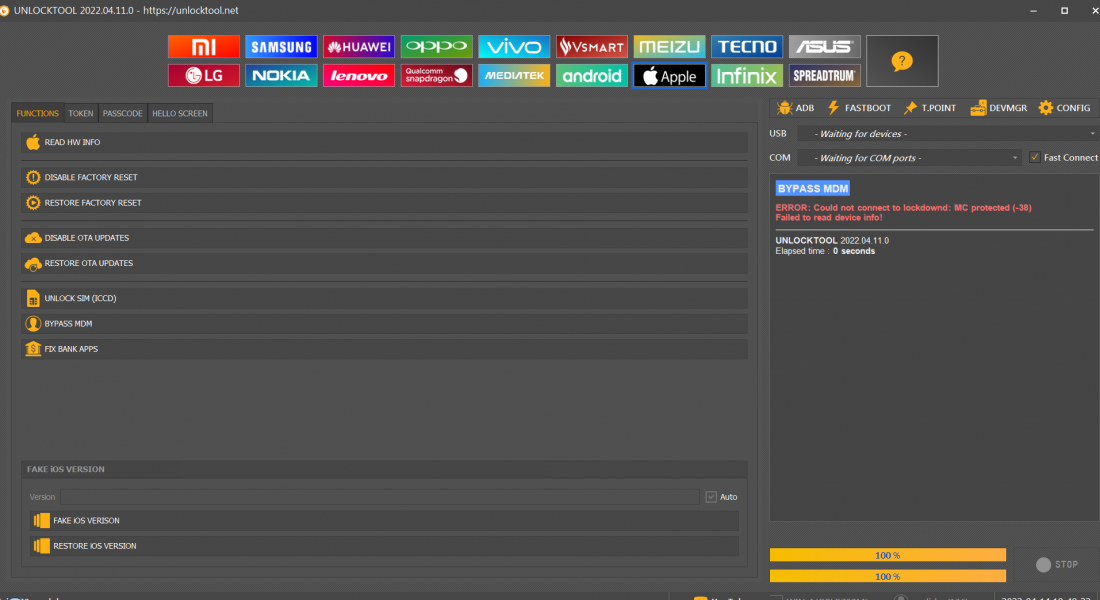Open the OPPO brand section
Viewport: 1100px width, 600px height.
436,46
